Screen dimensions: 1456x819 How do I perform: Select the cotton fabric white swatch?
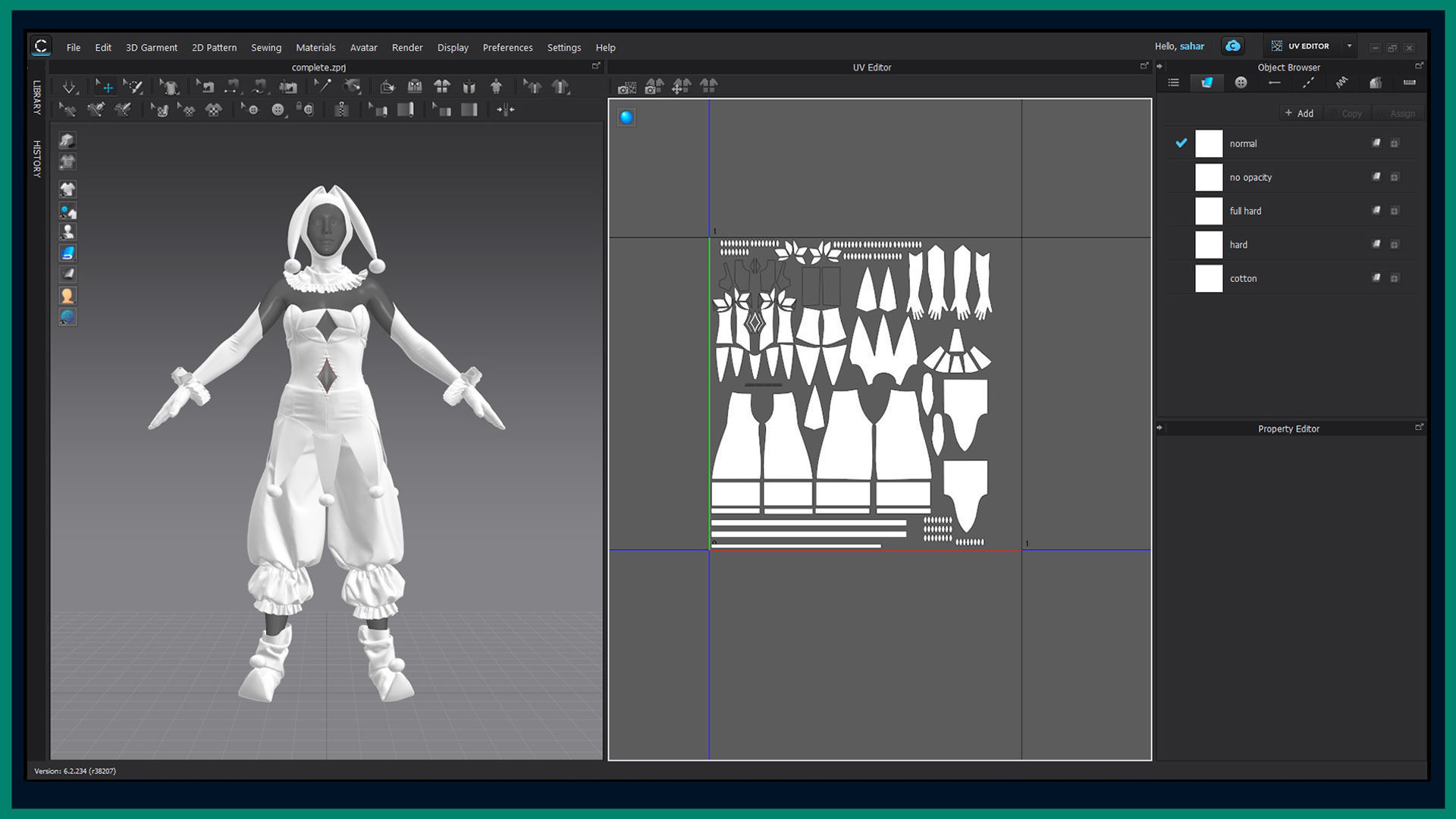click(1209, 278)
